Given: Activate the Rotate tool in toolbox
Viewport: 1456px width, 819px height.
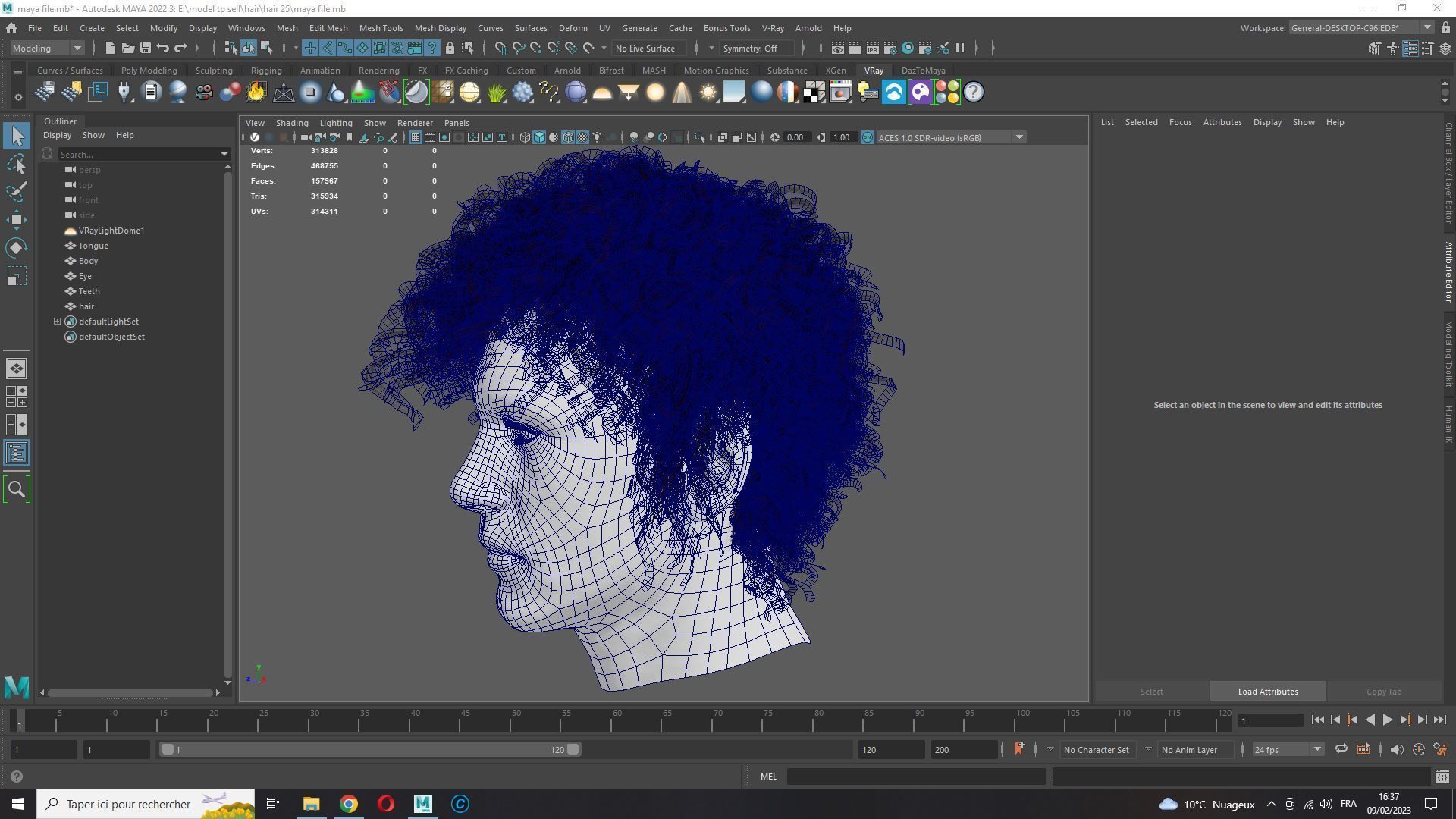Looking at the screenshot, I should pyautogui.click(x=17, y=248).
